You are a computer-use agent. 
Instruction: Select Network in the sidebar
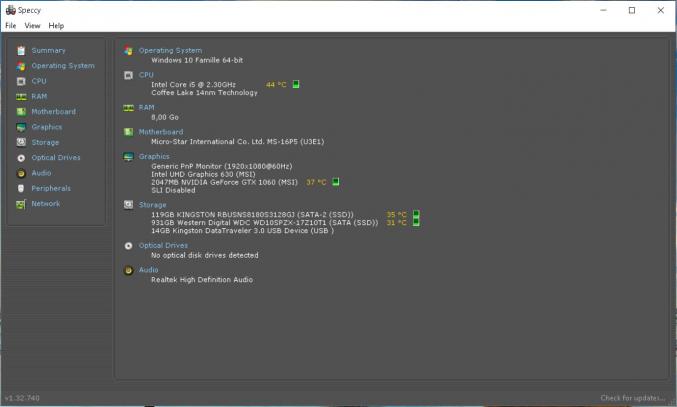coord(46,203)
